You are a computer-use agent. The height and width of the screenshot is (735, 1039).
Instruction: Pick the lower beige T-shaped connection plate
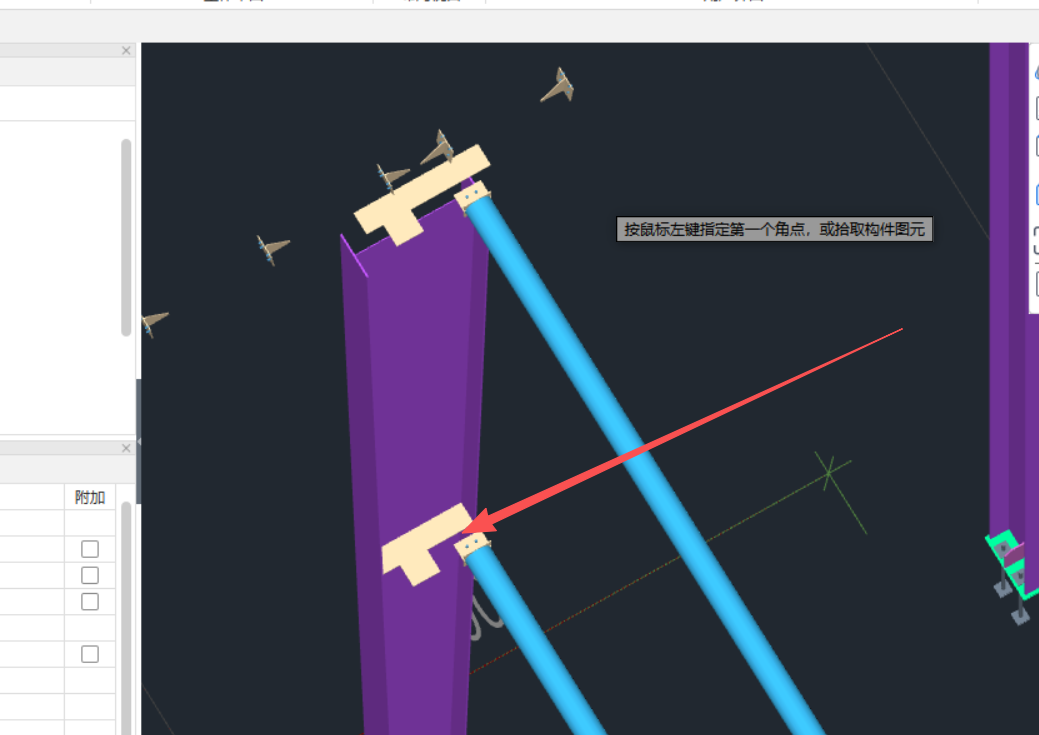[424, 545]
